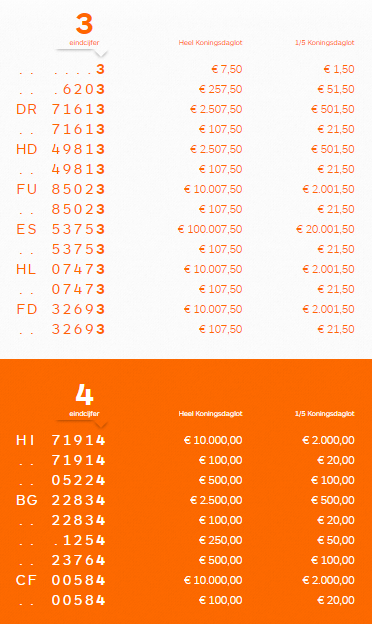
Task: Click prize amount € 20.001,50
Action: [x=325, y=229]
